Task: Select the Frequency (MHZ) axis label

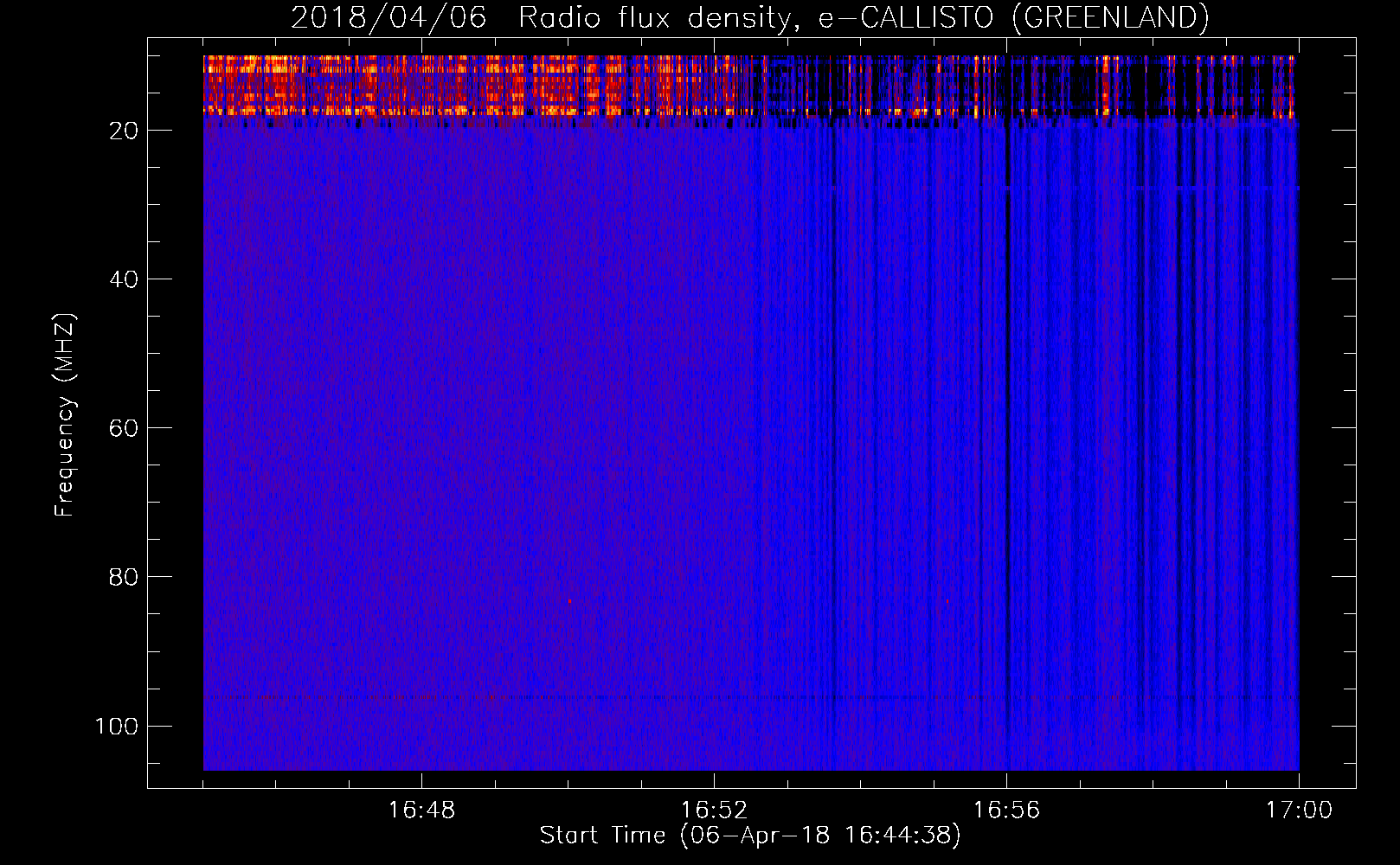Action: click(65, 415)
